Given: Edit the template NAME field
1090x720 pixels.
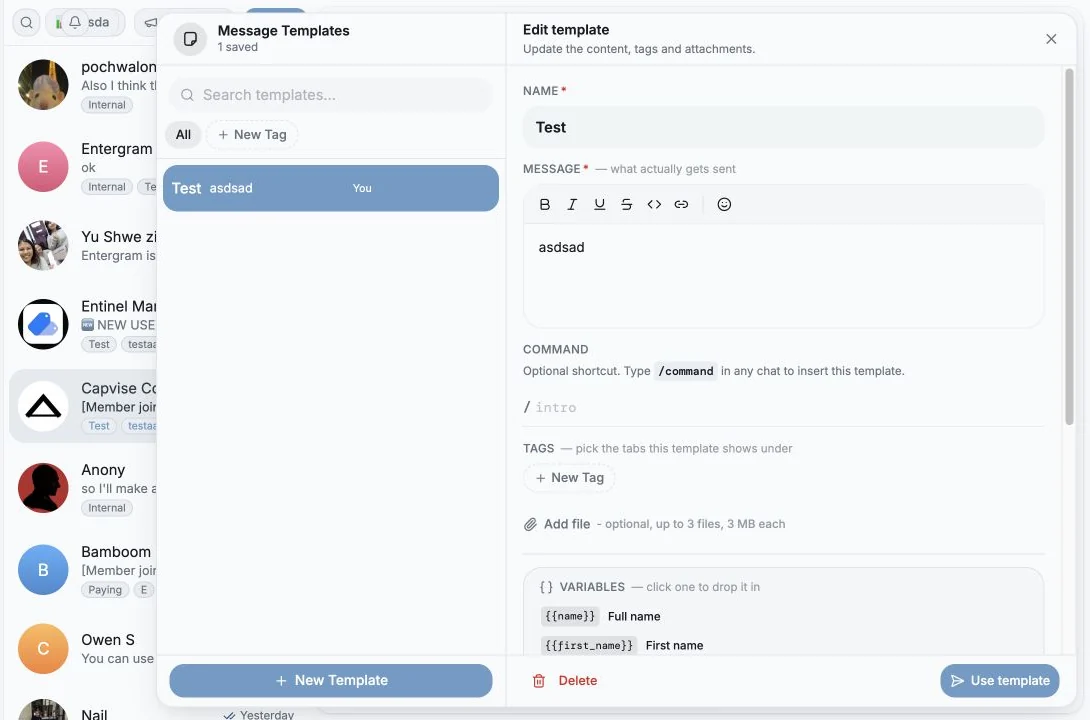Looking at the screenshot, I should click(x=783, y=127).
